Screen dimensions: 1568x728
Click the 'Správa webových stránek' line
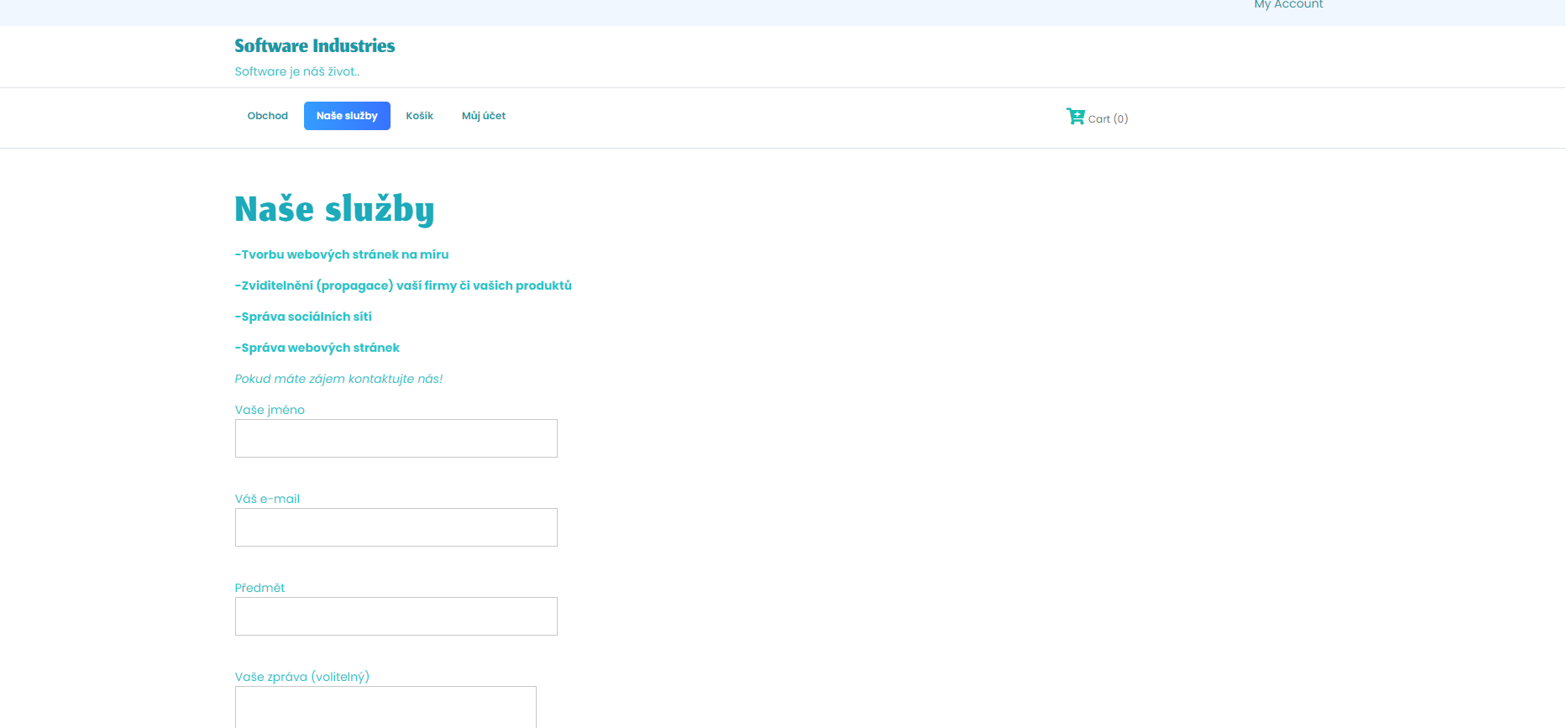tap(317, 348)
